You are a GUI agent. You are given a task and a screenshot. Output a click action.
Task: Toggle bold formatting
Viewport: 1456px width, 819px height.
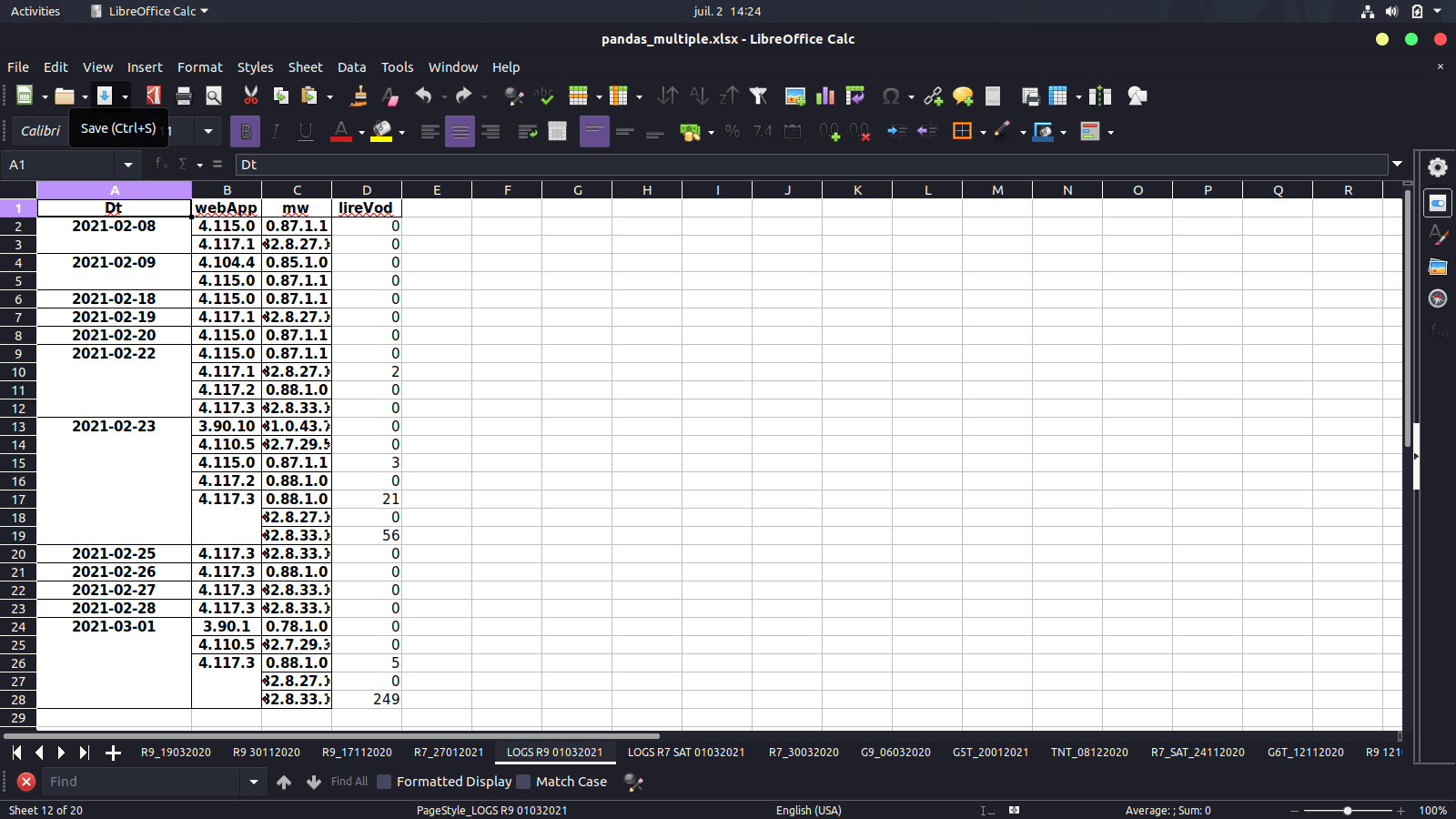[245, 131]
